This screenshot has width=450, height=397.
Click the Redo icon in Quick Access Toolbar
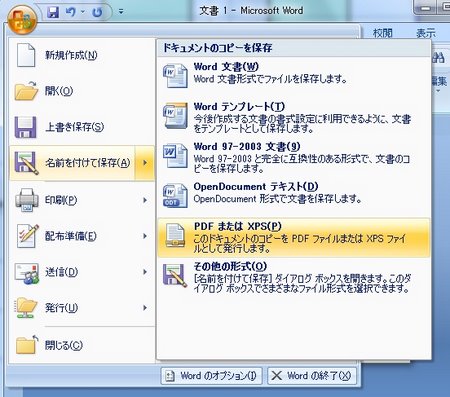coord(97,12)
